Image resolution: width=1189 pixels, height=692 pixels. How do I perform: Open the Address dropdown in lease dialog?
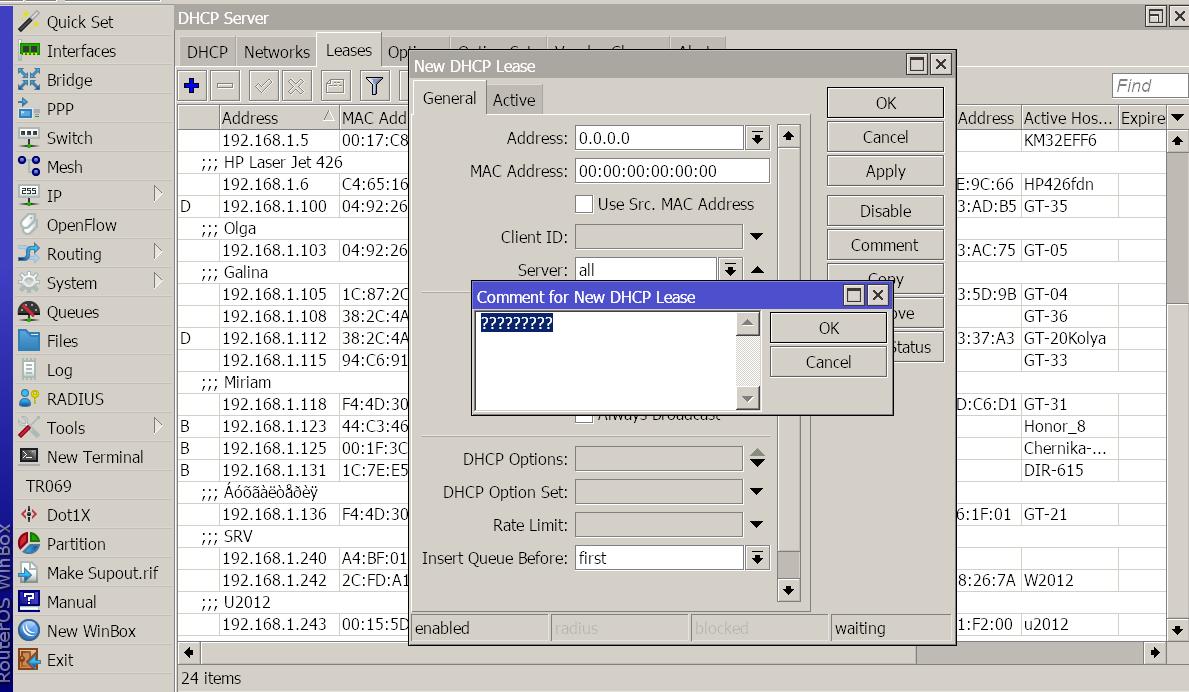pyautogui.click(x=757, y=138)
